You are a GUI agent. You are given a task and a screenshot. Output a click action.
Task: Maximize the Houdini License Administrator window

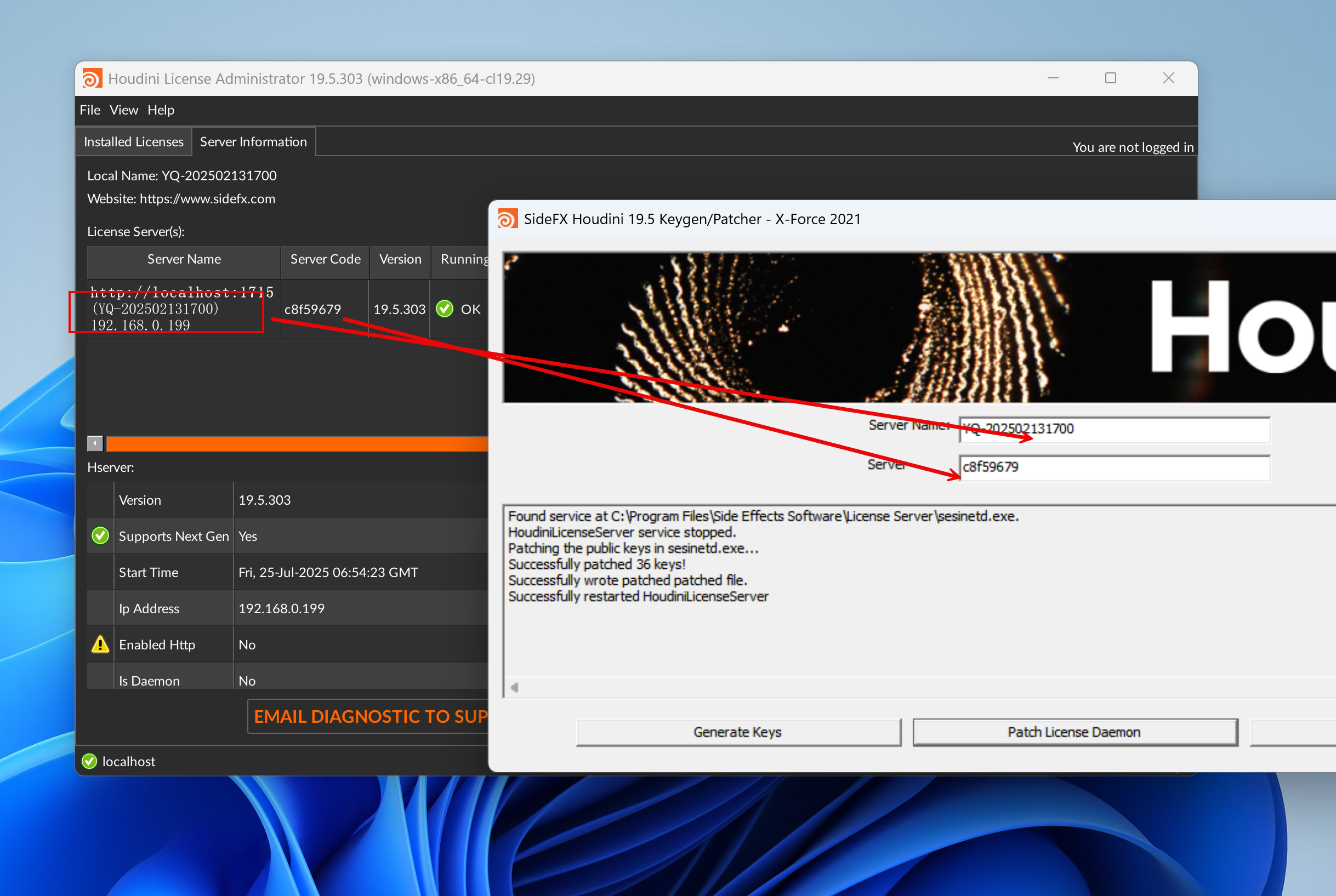click(x=1110, y=78)
